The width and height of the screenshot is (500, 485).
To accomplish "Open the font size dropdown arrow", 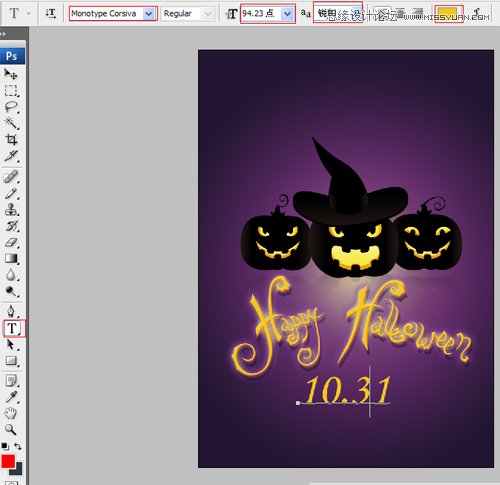I will tap(287, 14).
